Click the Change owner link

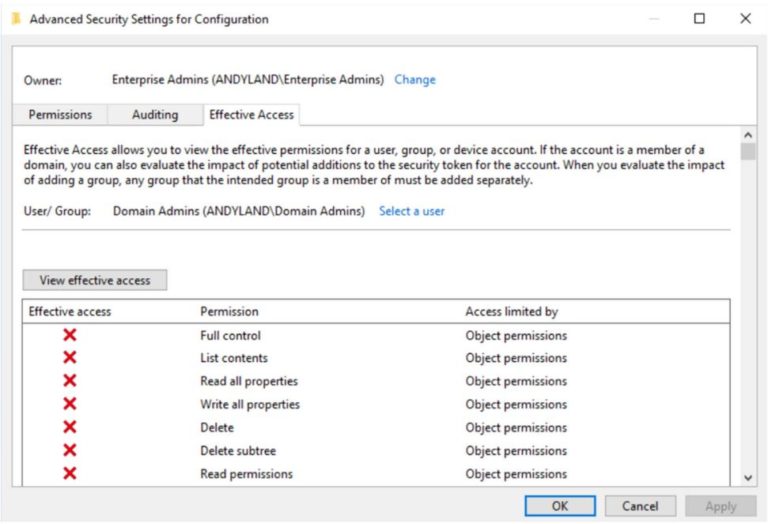[x=415, y=80]
